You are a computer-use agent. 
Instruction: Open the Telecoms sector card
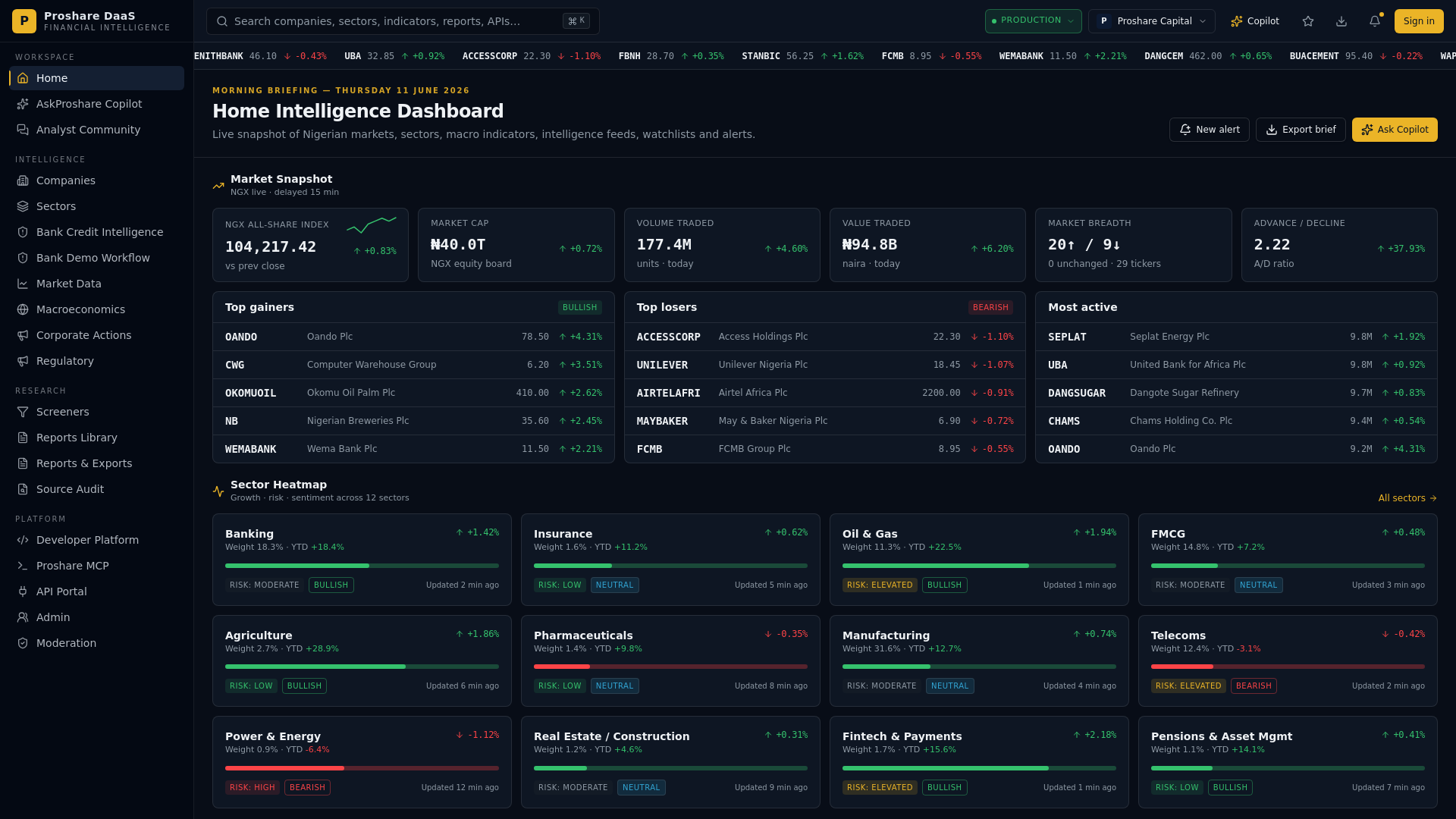(1288, 661)
